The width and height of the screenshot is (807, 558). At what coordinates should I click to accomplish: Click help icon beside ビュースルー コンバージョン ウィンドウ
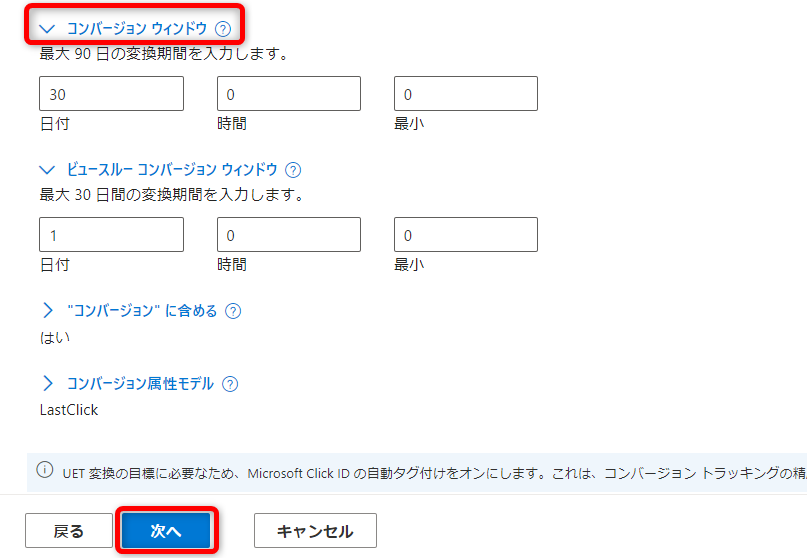[x=293, y=170]
